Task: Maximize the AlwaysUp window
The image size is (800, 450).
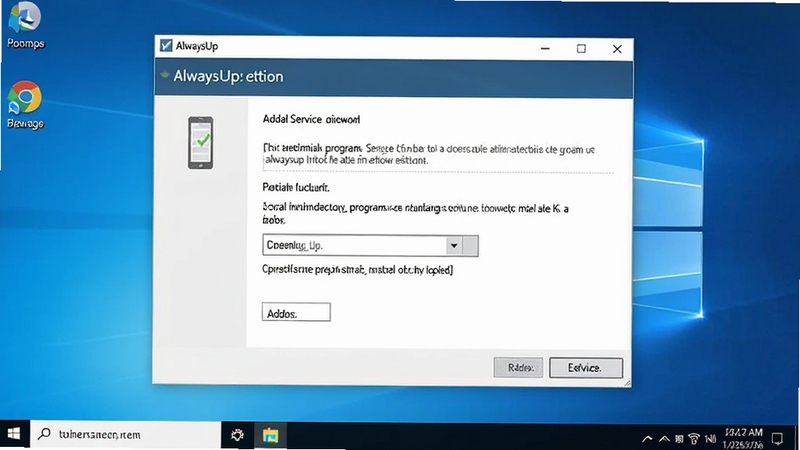Action: point(581,48)
